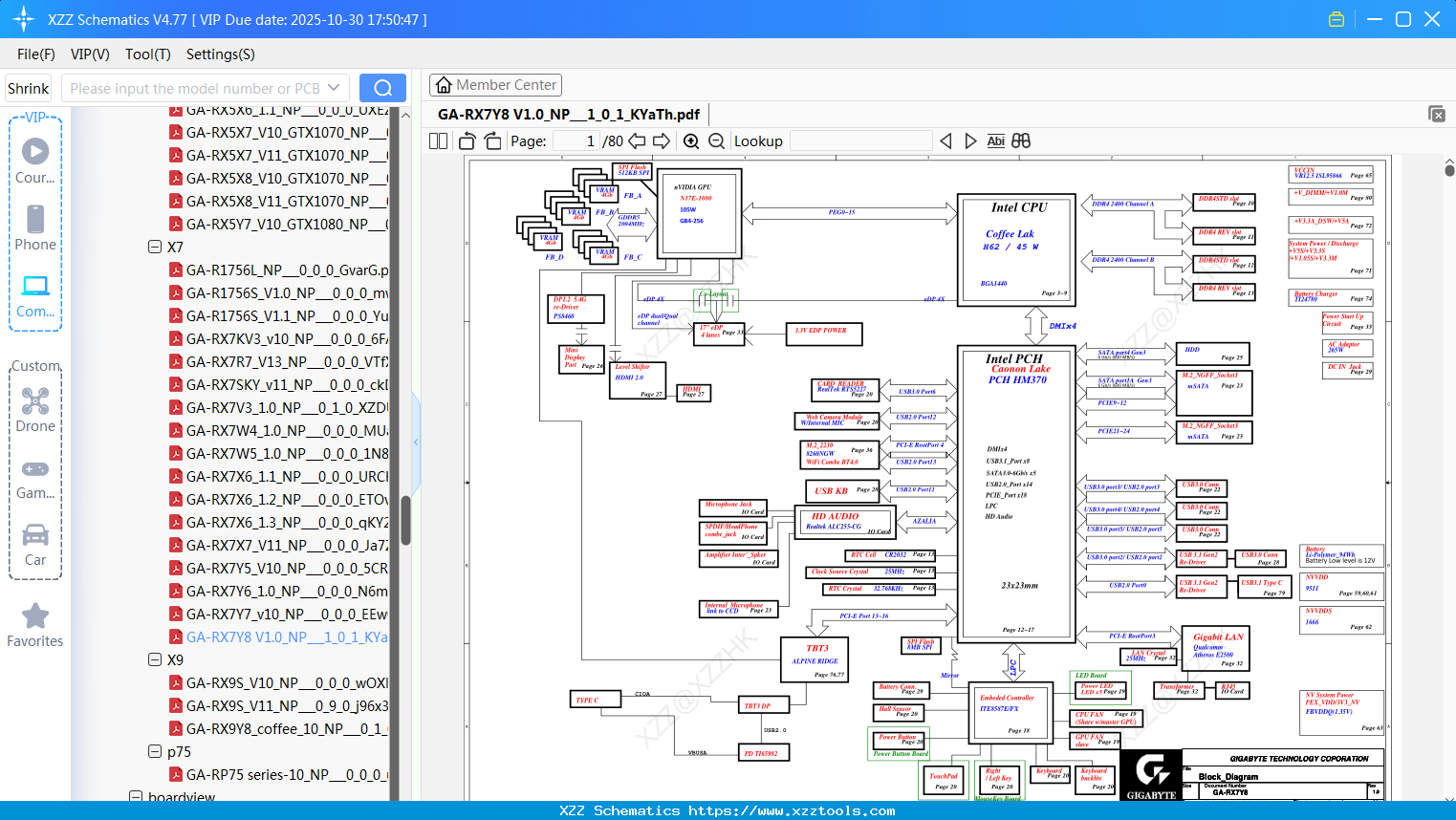
Task: Click the binoculars search icon
Action: 1021,140
